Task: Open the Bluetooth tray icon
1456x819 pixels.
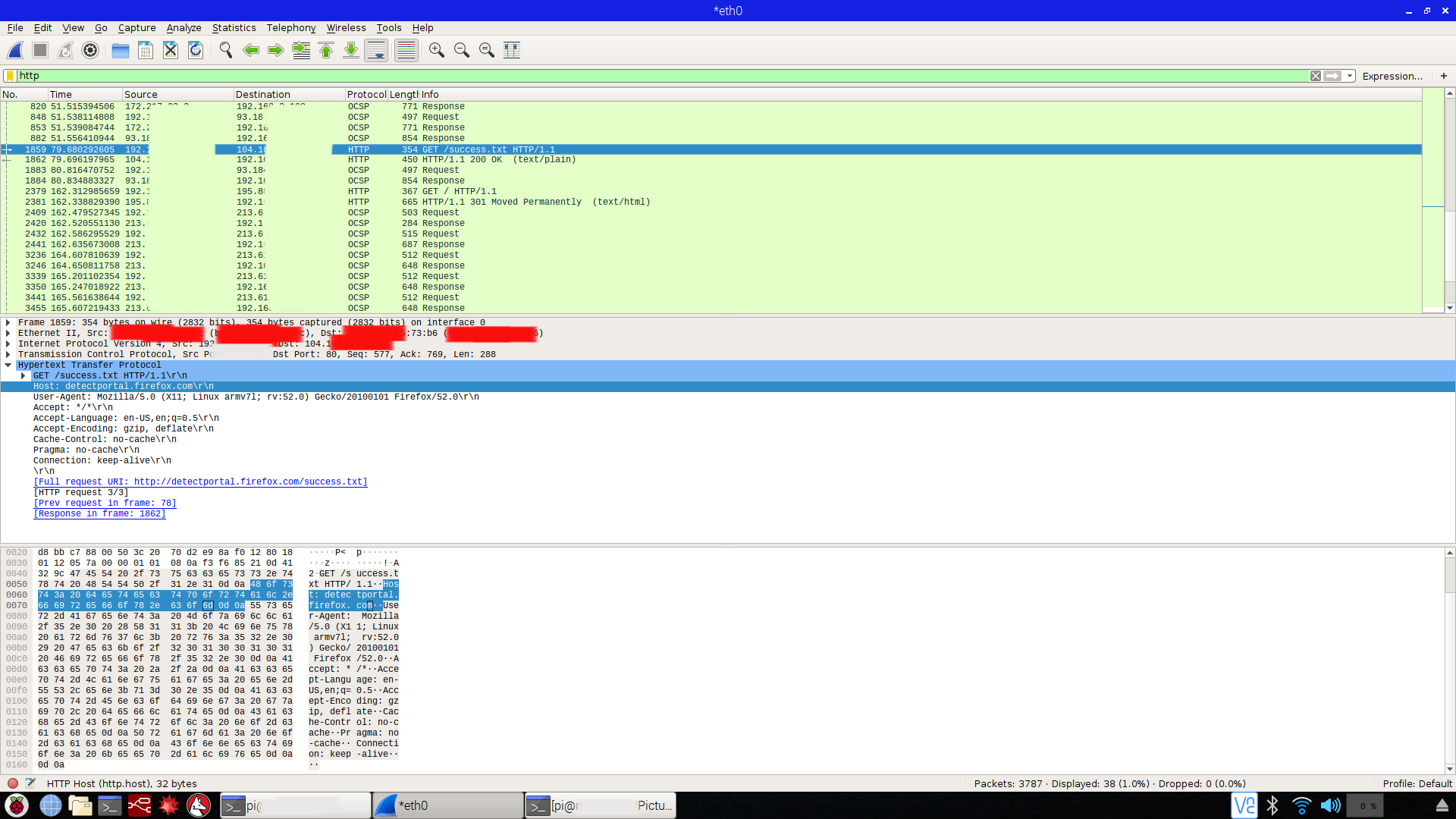Action: (1272, 805)
